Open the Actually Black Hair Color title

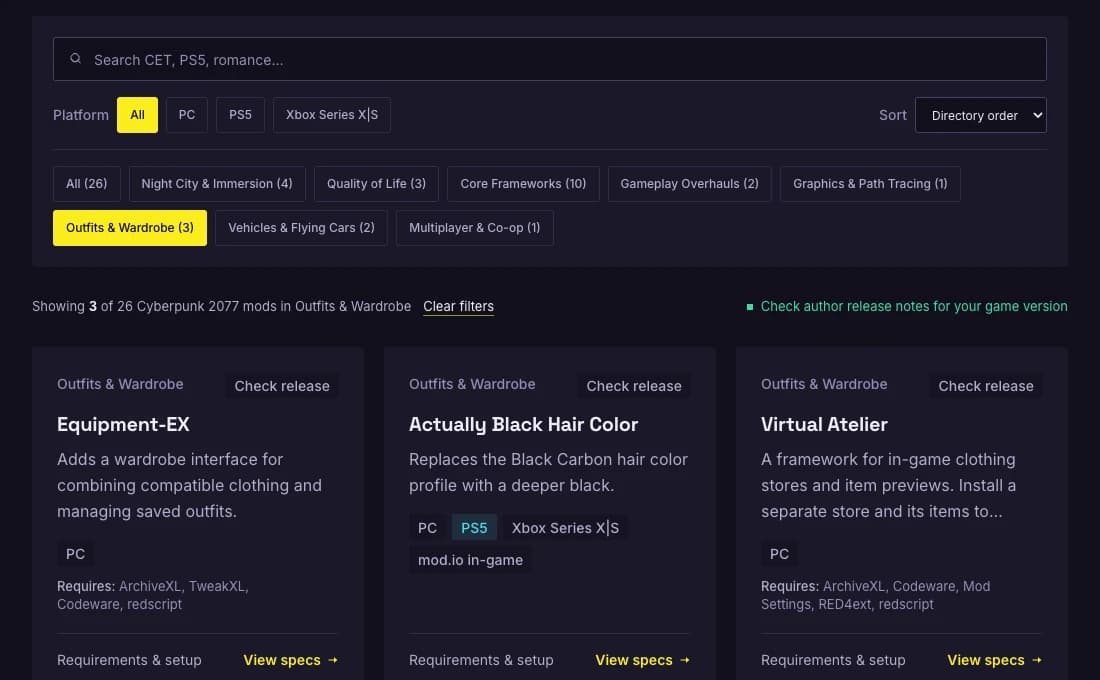(523, 425)
